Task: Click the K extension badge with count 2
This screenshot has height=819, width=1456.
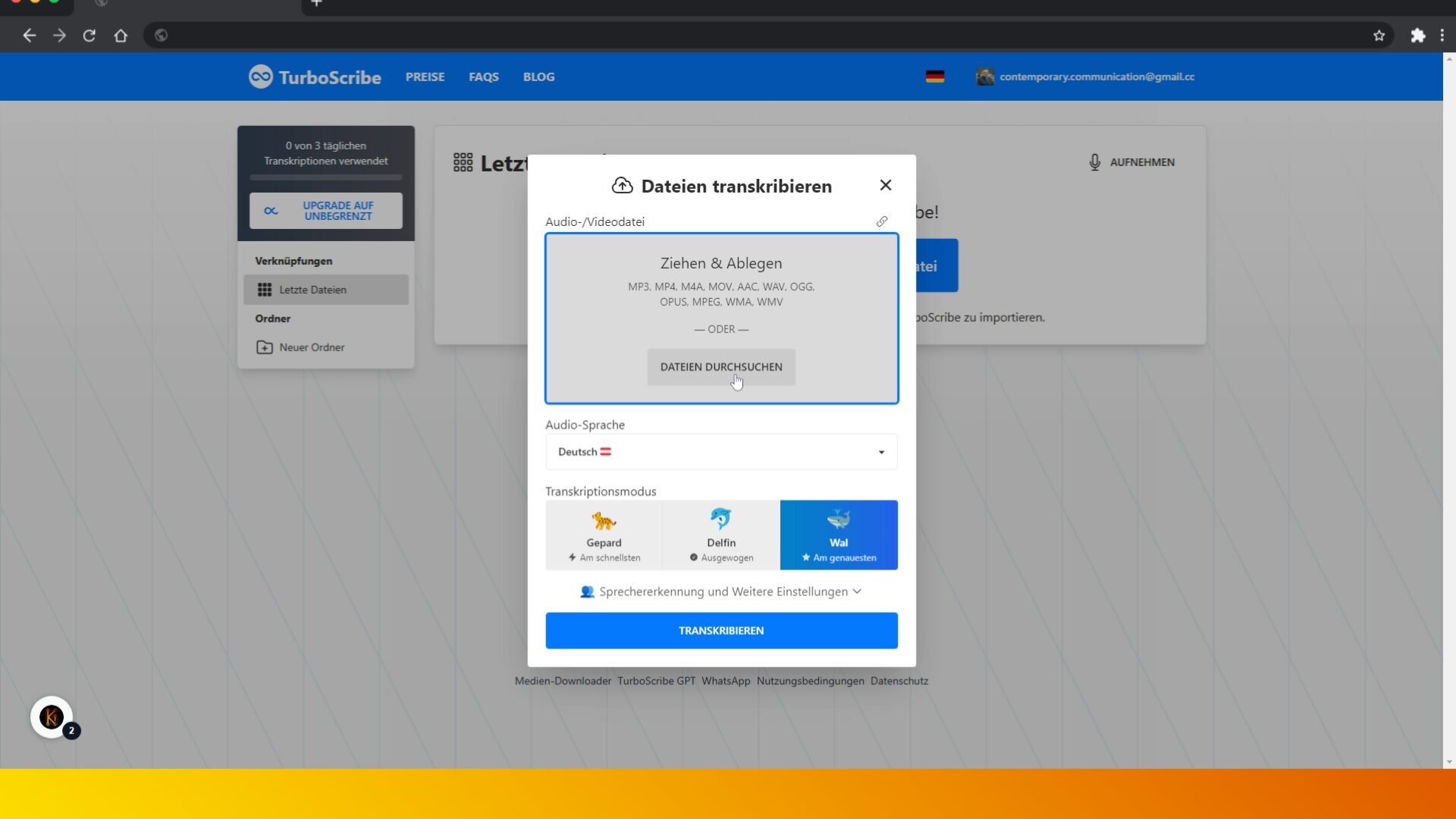Action: (52, 717)
